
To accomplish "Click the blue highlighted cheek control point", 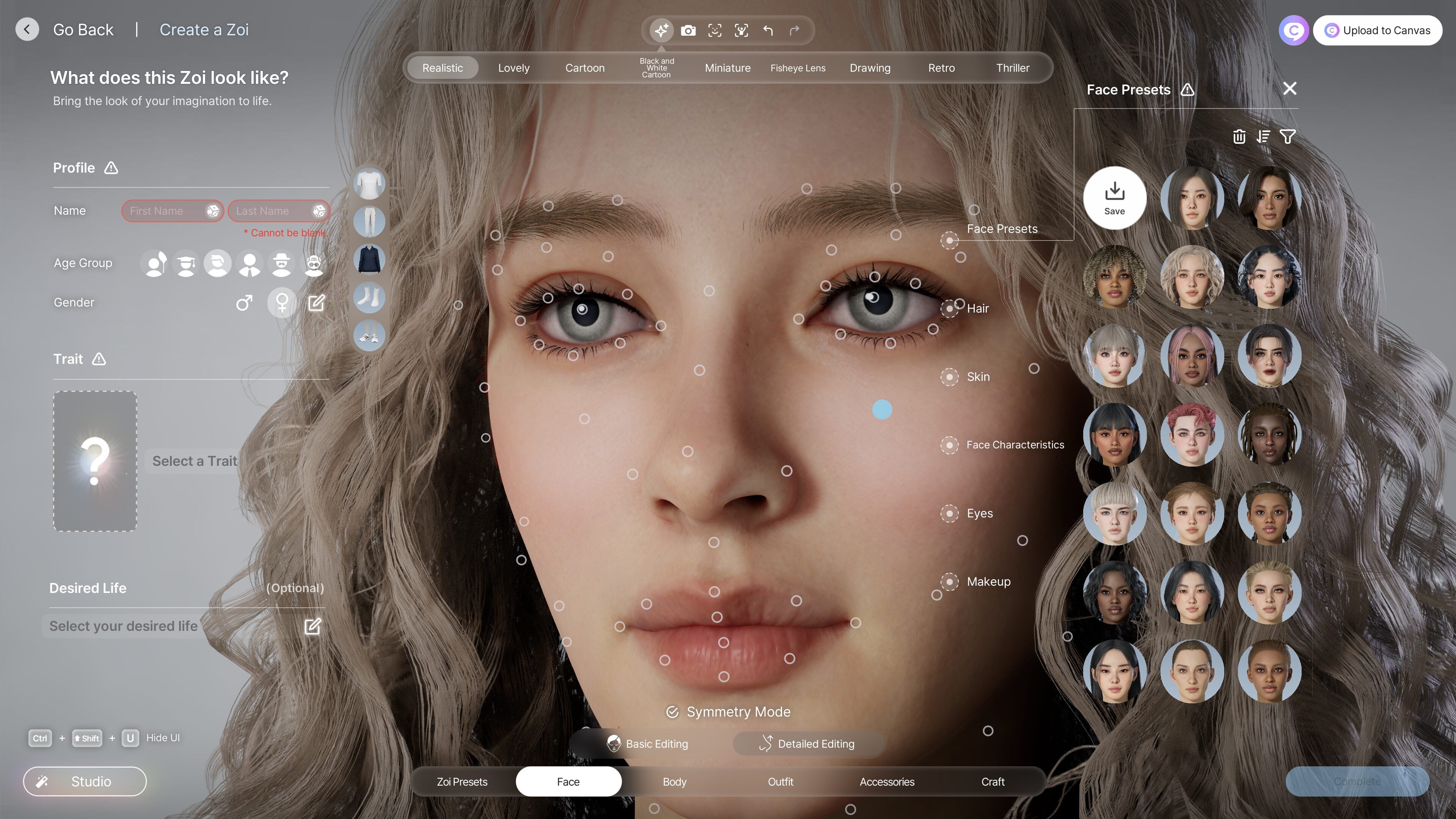I will pyautogui.click(x=882, y=409).
